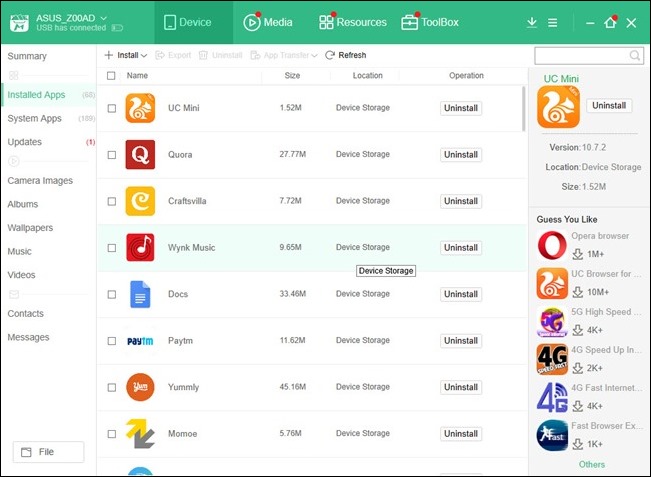Check the Paytm row checkbox
The image size is (651, 477).
point(112,341)
